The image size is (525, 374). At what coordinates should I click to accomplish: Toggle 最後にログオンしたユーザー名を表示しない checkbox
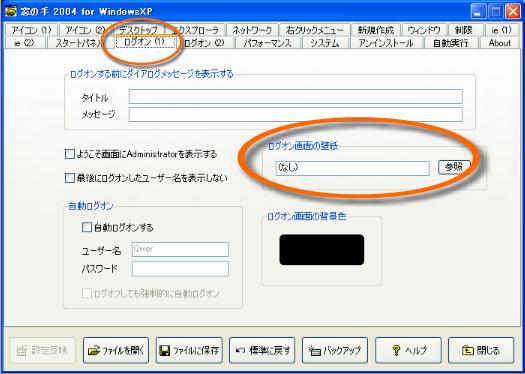pyautogui.click(x=70, y=177)
